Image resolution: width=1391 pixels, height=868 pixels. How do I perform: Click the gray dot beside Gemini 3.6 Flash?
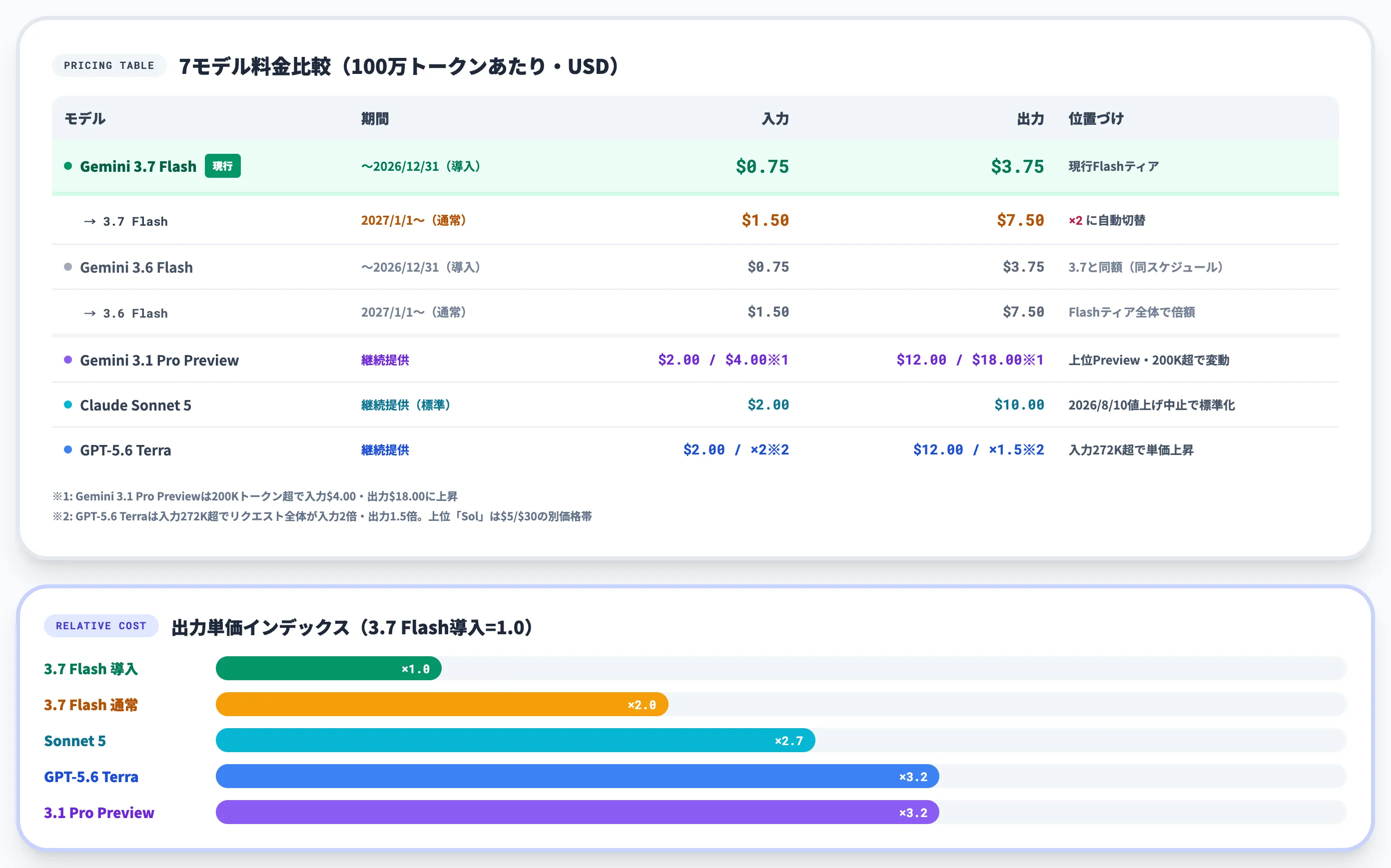coord(68,267)
